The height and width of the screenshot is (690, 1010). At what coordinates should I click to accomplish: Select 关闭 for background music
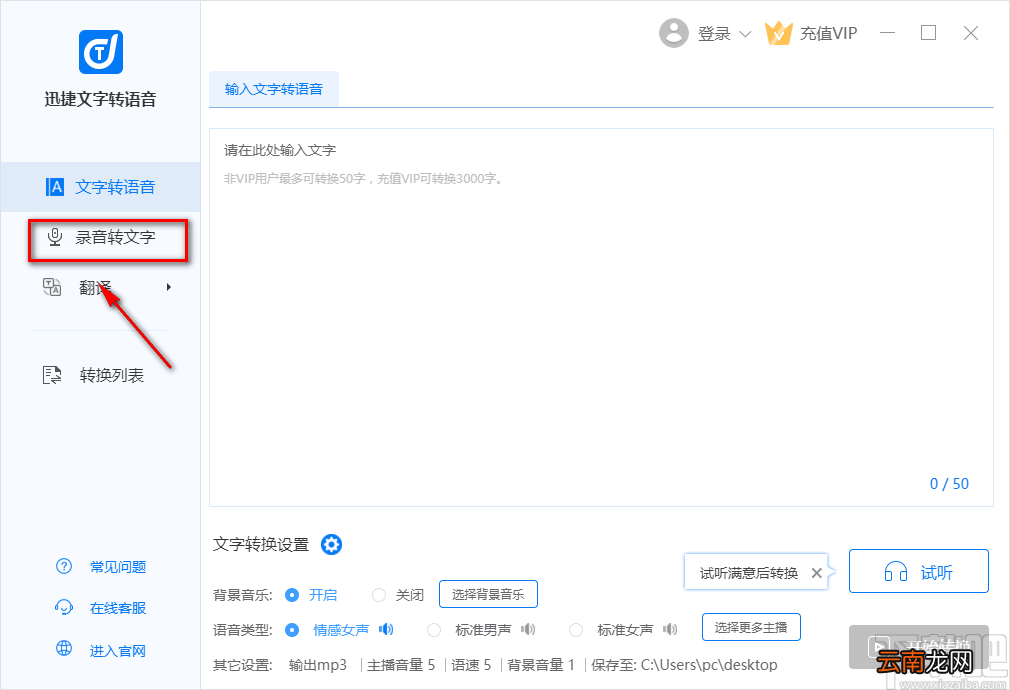pos(379,595)
